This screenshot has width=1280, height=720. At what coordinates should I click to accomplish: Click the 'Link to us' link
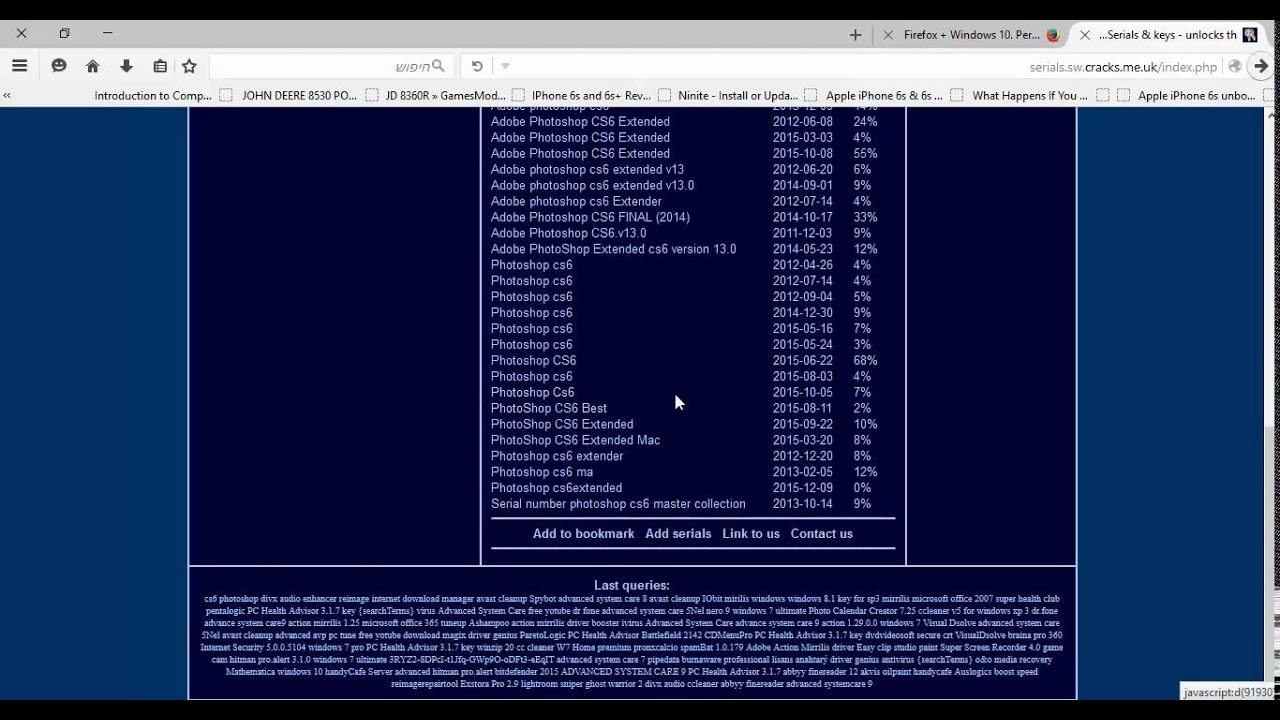coord(751,534)
